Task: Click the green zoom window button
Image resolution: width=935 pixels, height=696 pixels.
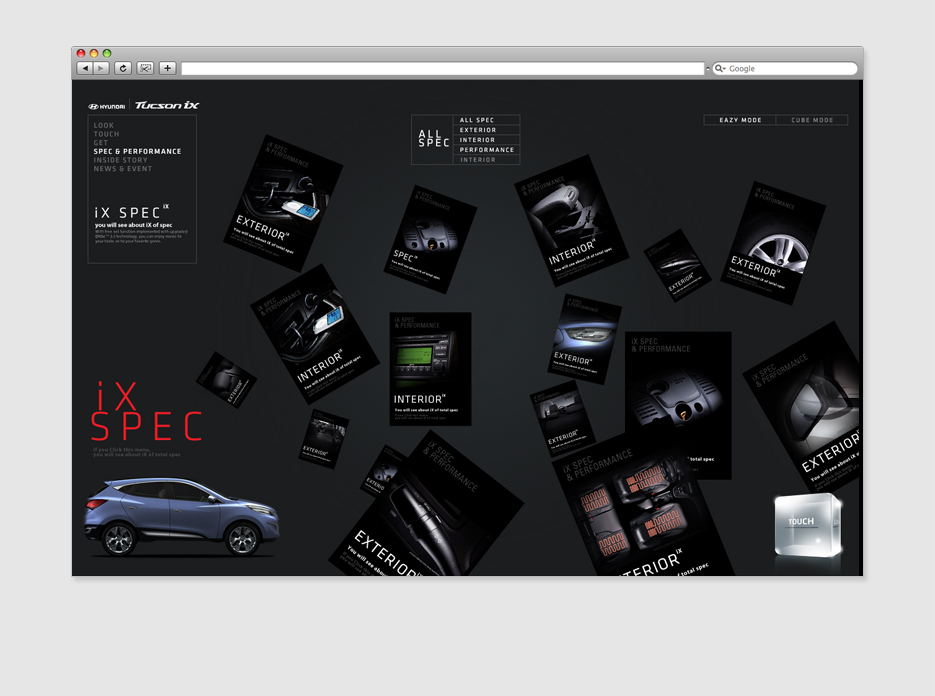Action: [x=107, y=53]
